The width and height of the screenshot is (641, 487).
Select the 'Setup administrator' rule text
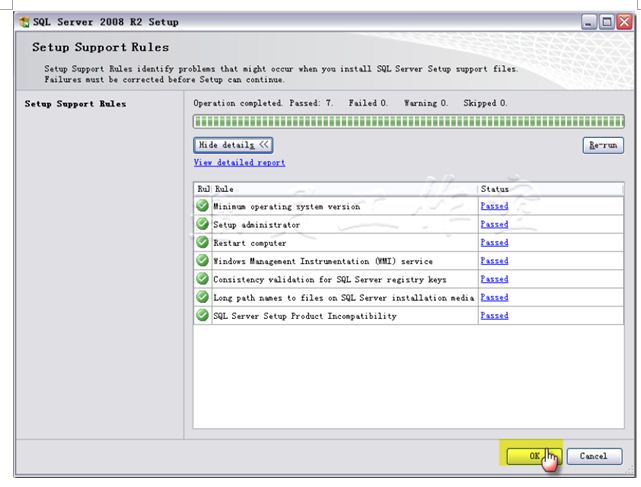(256, 225)
